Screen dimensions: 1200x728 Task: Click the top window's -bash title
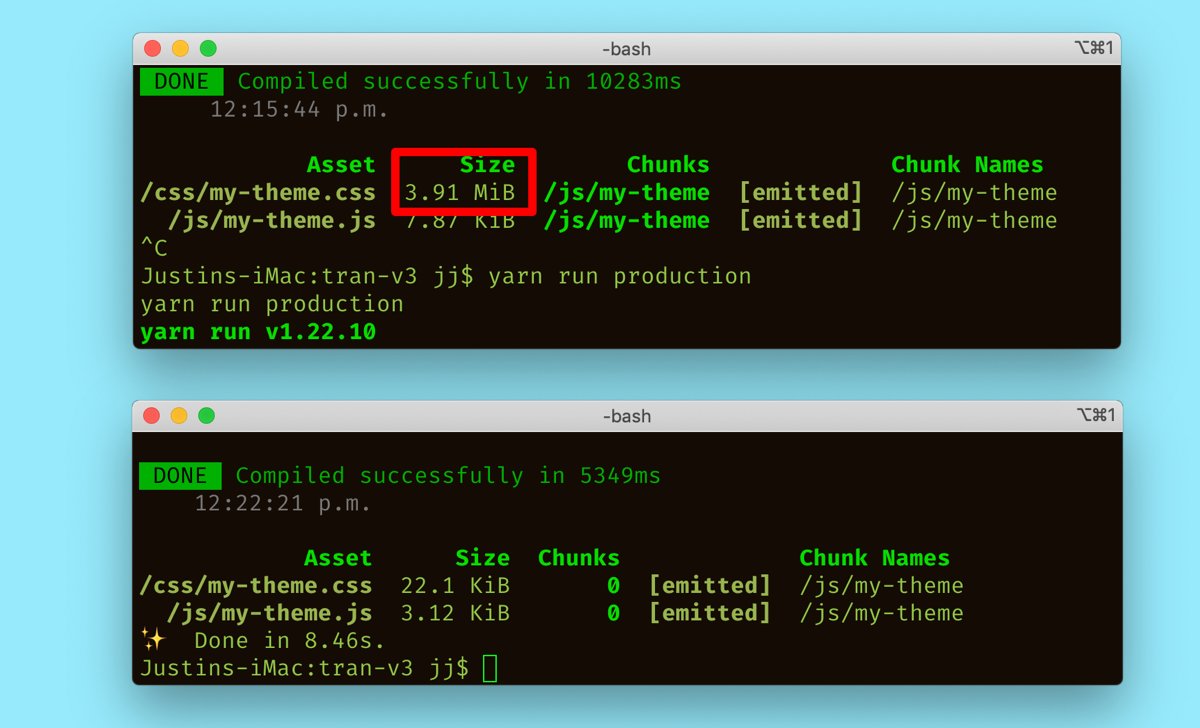click(626, 49)
